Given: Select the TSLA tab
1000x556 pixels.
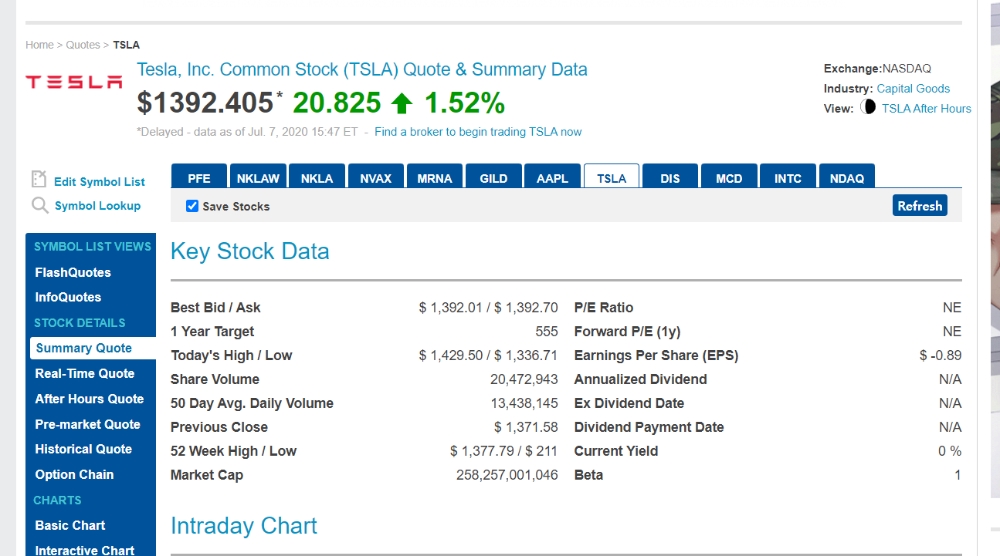Looking at the screenshot, I should tap(612, 176).
